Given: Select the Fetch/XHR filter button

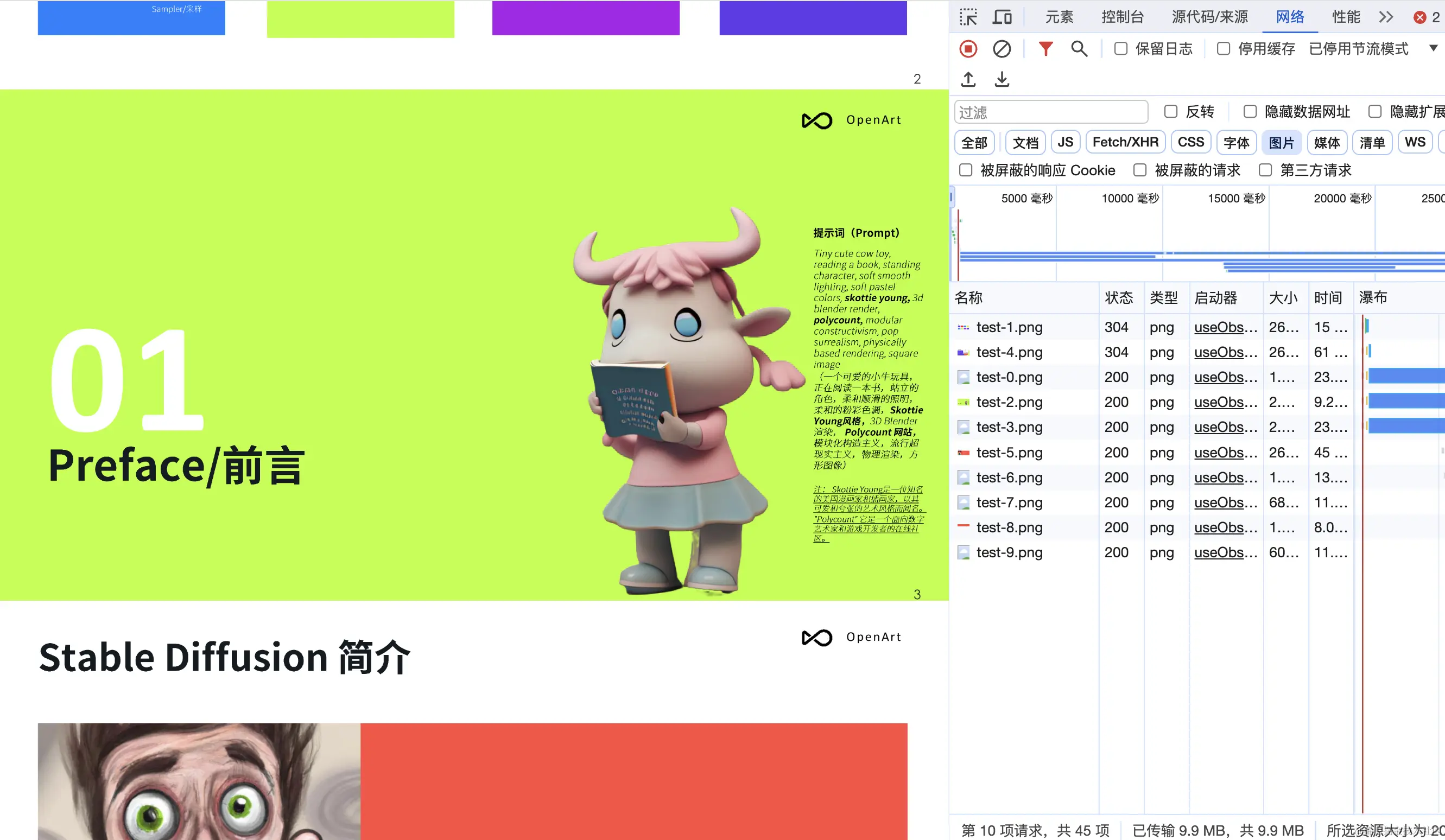Looking at the screenshot, I should point(1125,142).
